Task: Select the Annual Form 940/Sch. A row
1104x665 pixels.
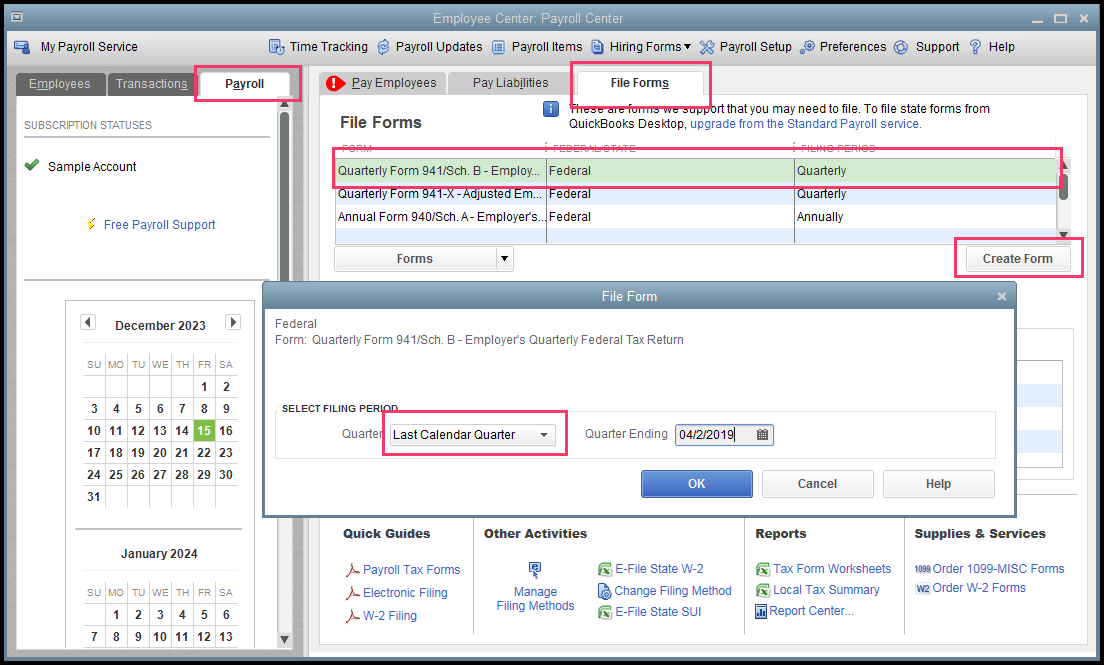Action: point(695,217)
